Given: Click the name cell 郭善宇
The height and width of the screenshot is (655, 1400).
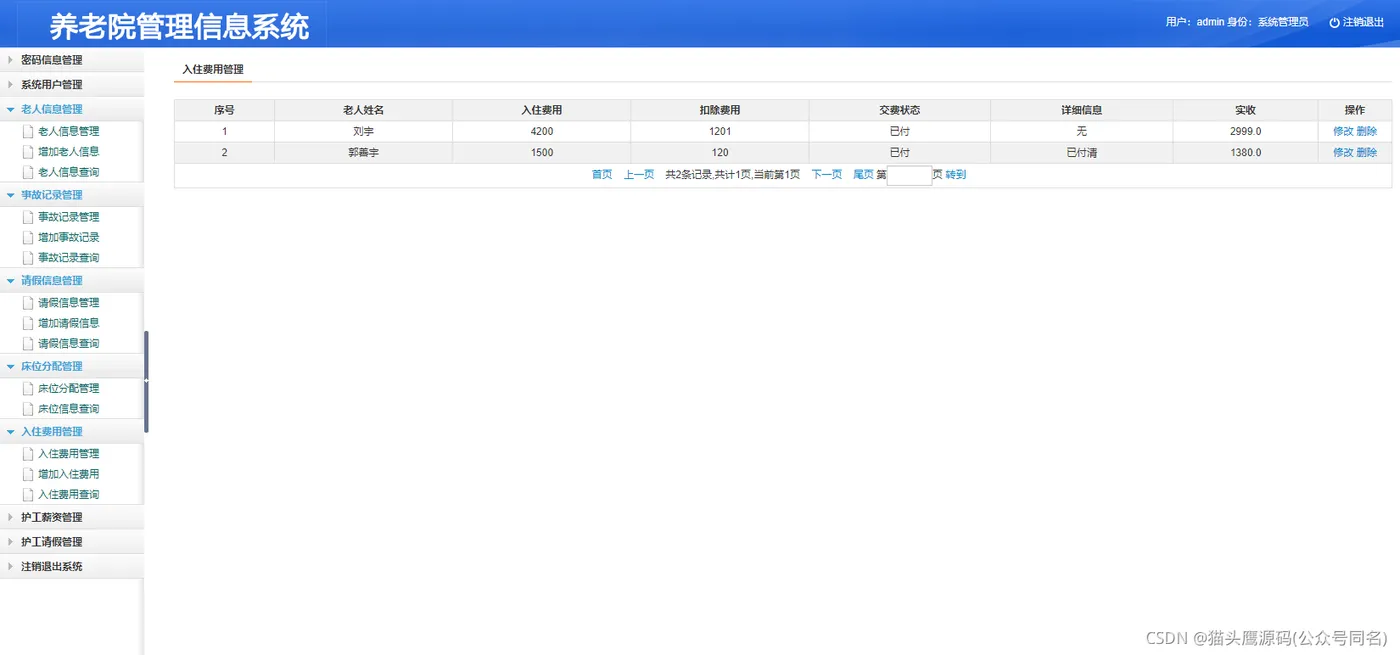Looking at the screenshot, I should (364, 153).
